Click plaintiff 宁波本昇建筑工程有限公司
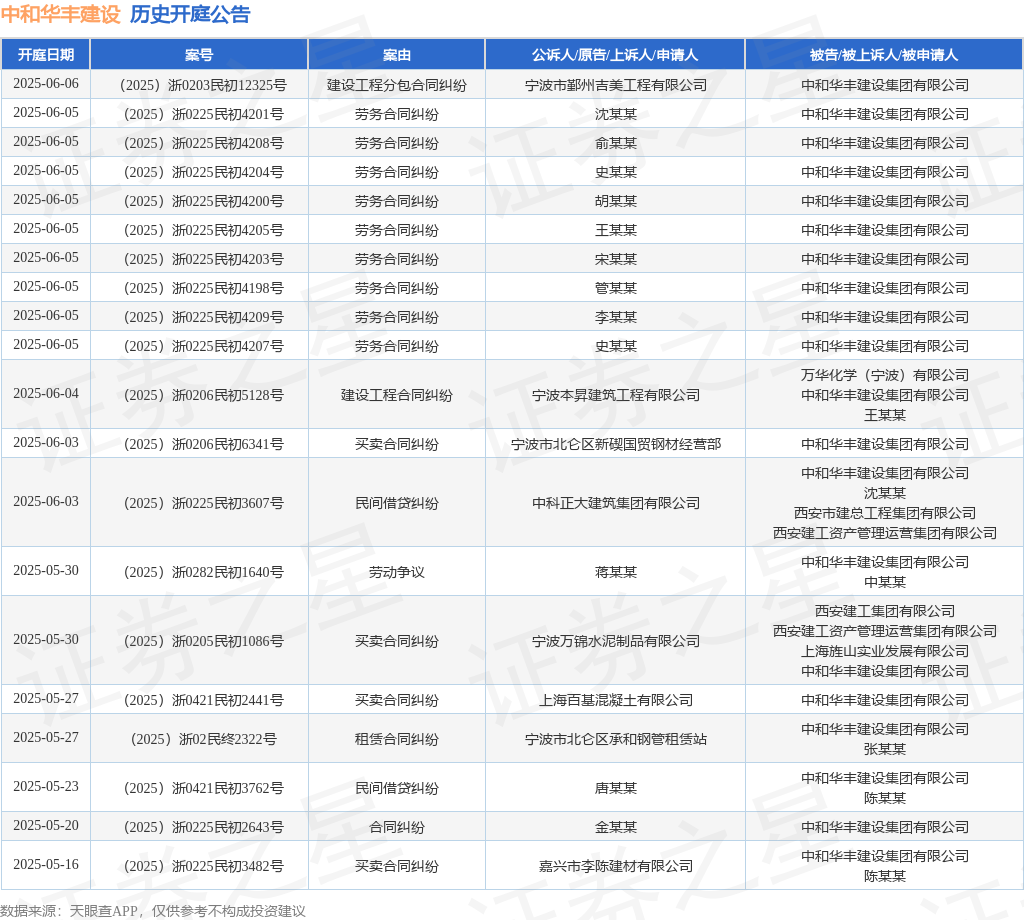 click(615, 395)
